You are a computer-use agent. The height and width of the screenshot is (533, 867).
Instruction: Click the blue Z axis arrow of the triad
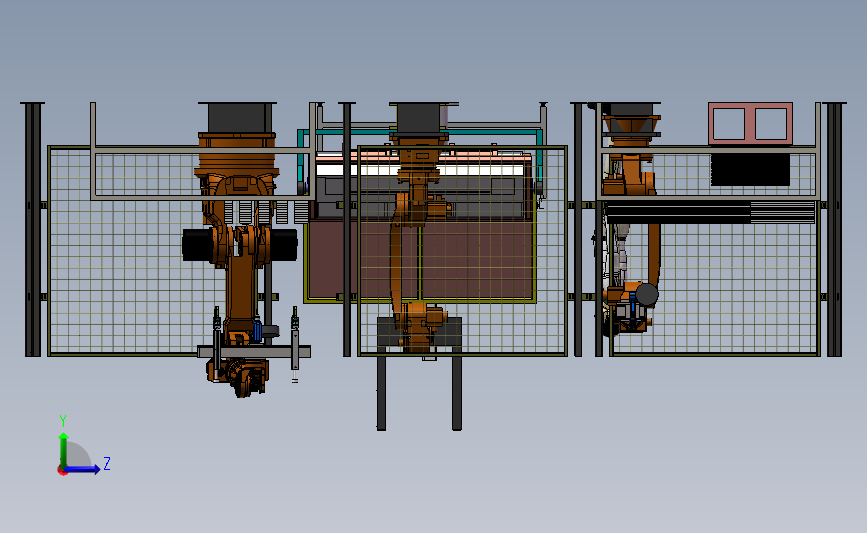tap(82, 469)
